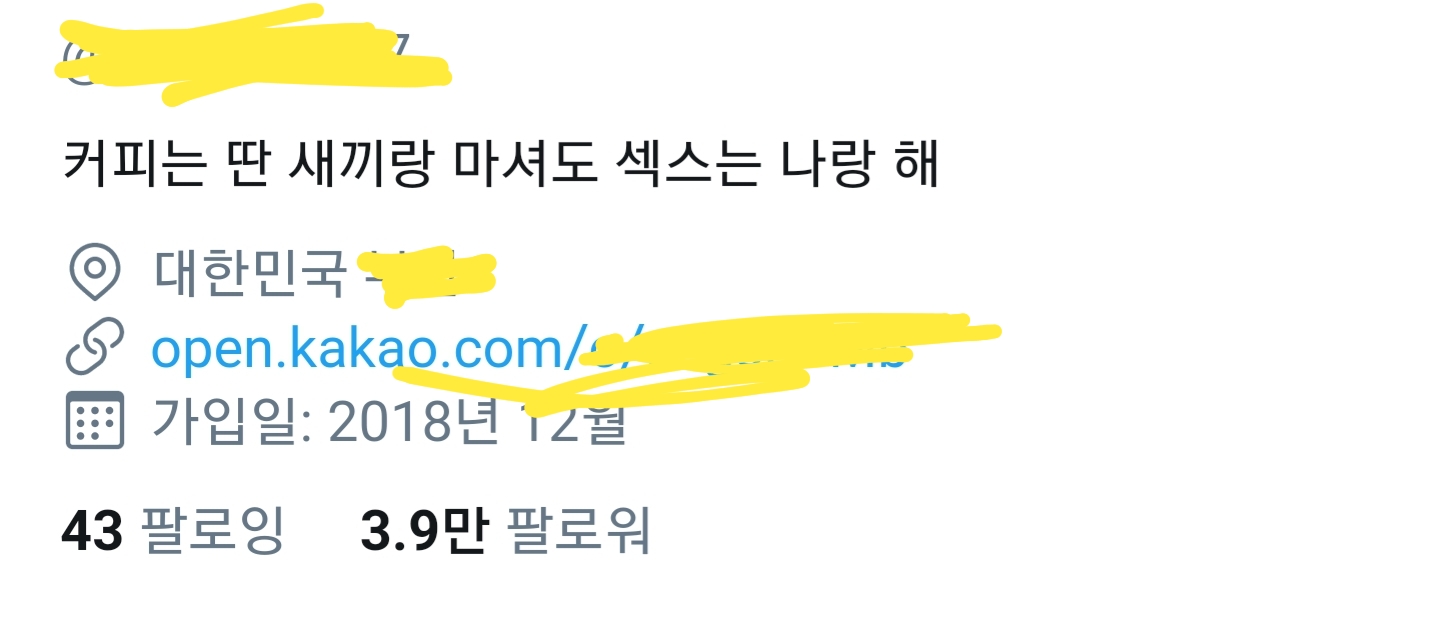Click the calendar icon beside join date
The height and width of the screenshot is (629, 1436).
click(x=95, y=420)
